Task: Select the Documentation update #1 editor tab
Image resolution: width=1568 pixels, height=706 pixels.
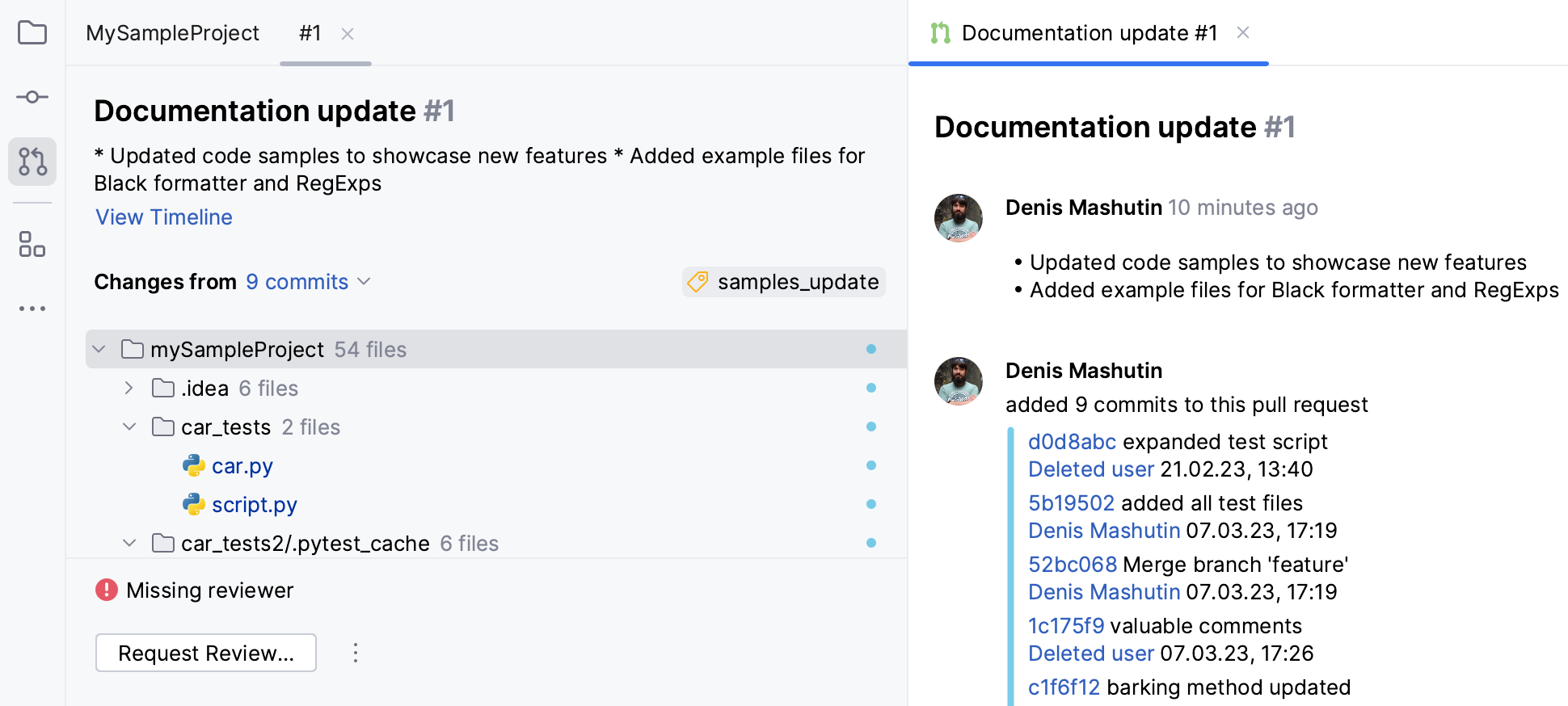Action: pos(1090,33)
